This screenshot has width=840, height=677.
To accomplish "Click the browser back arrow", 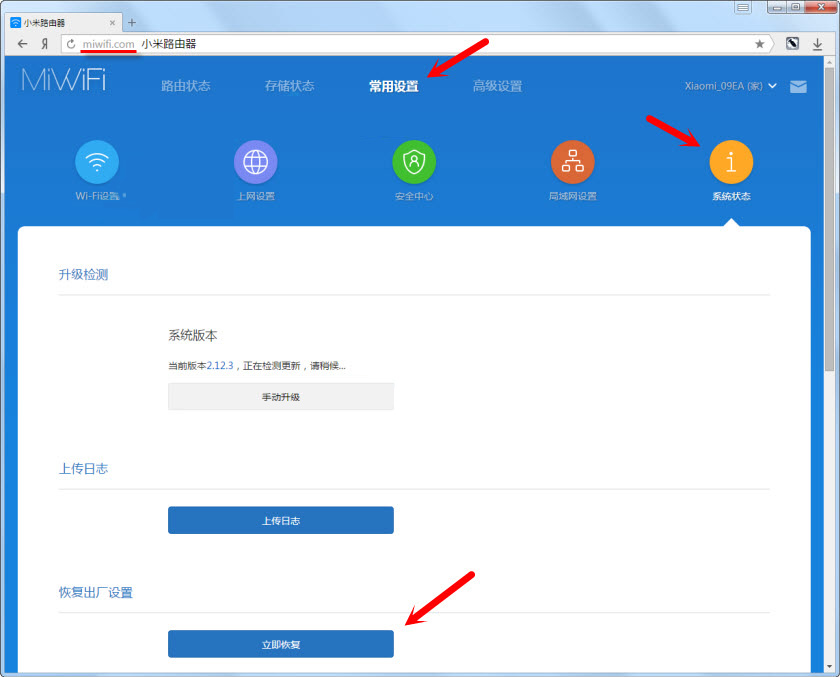I will tap(22, 44).
